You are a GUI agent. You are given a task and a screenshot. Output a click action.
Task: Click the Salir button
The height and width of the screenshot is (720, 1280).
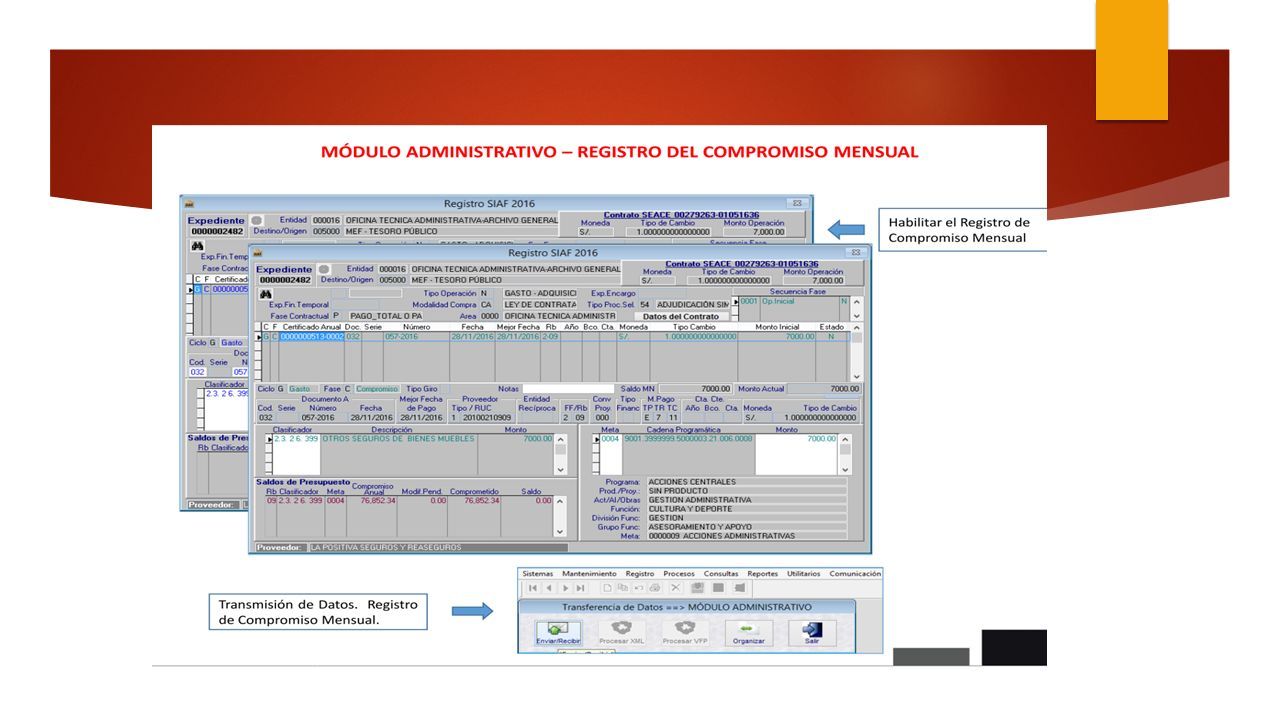pyautogui.click(x=812, y=633)
